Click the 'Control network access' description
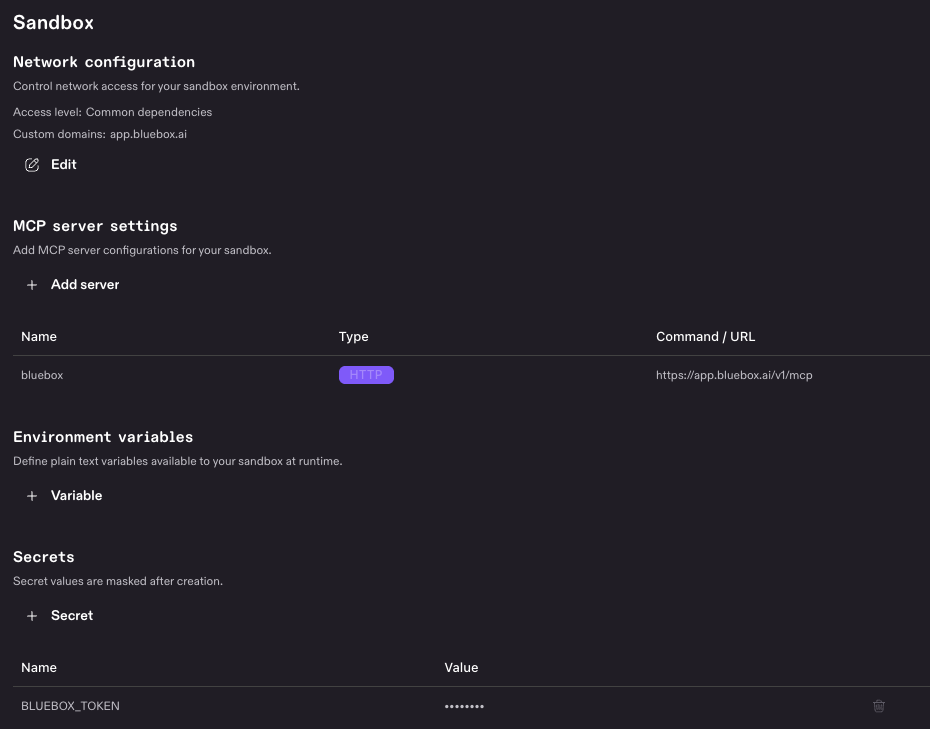 (157, 87)
